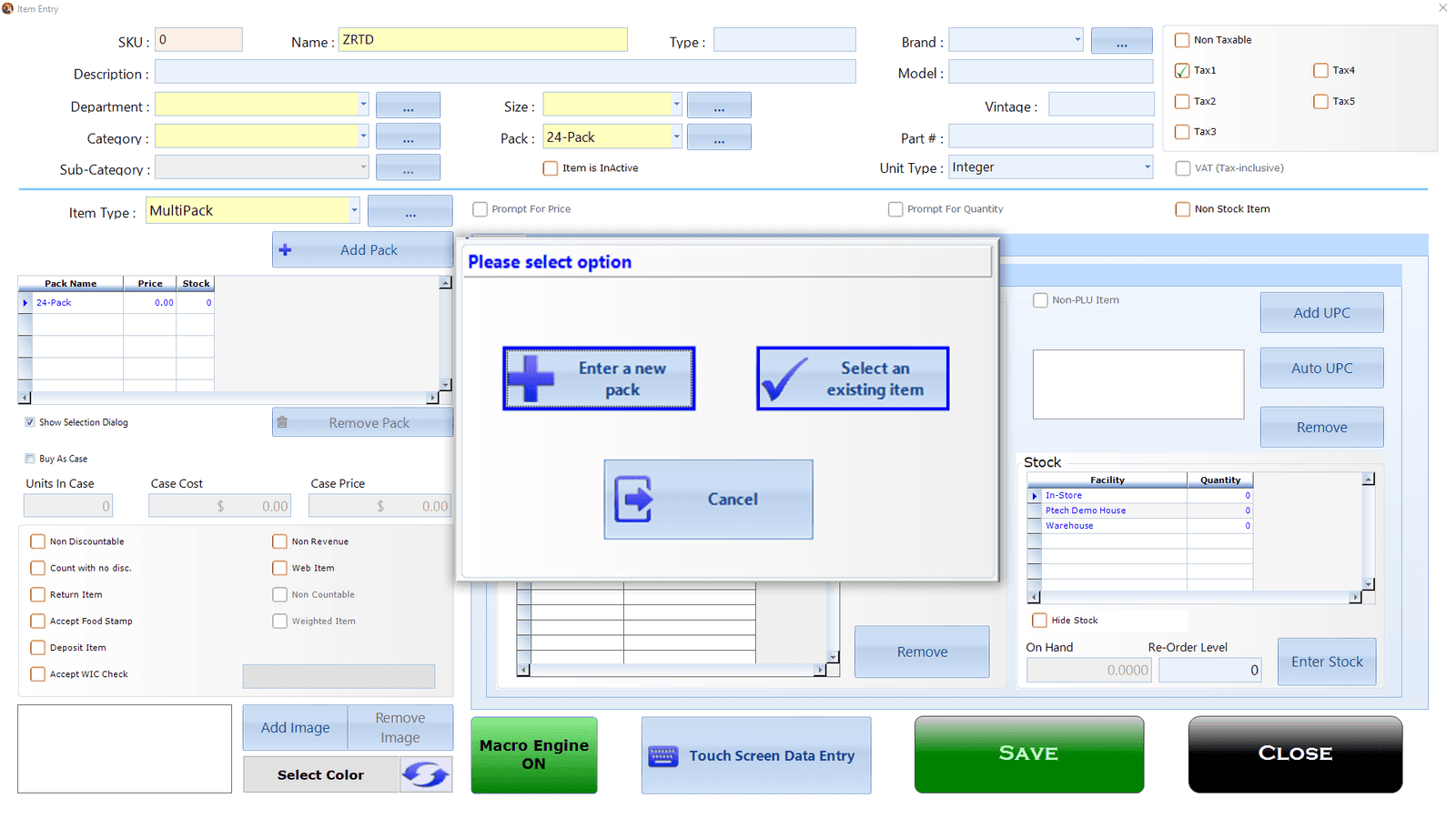This screenshot has height=819, width=1456.
Task: Click the Add Image button
Action: click(295, 727)
